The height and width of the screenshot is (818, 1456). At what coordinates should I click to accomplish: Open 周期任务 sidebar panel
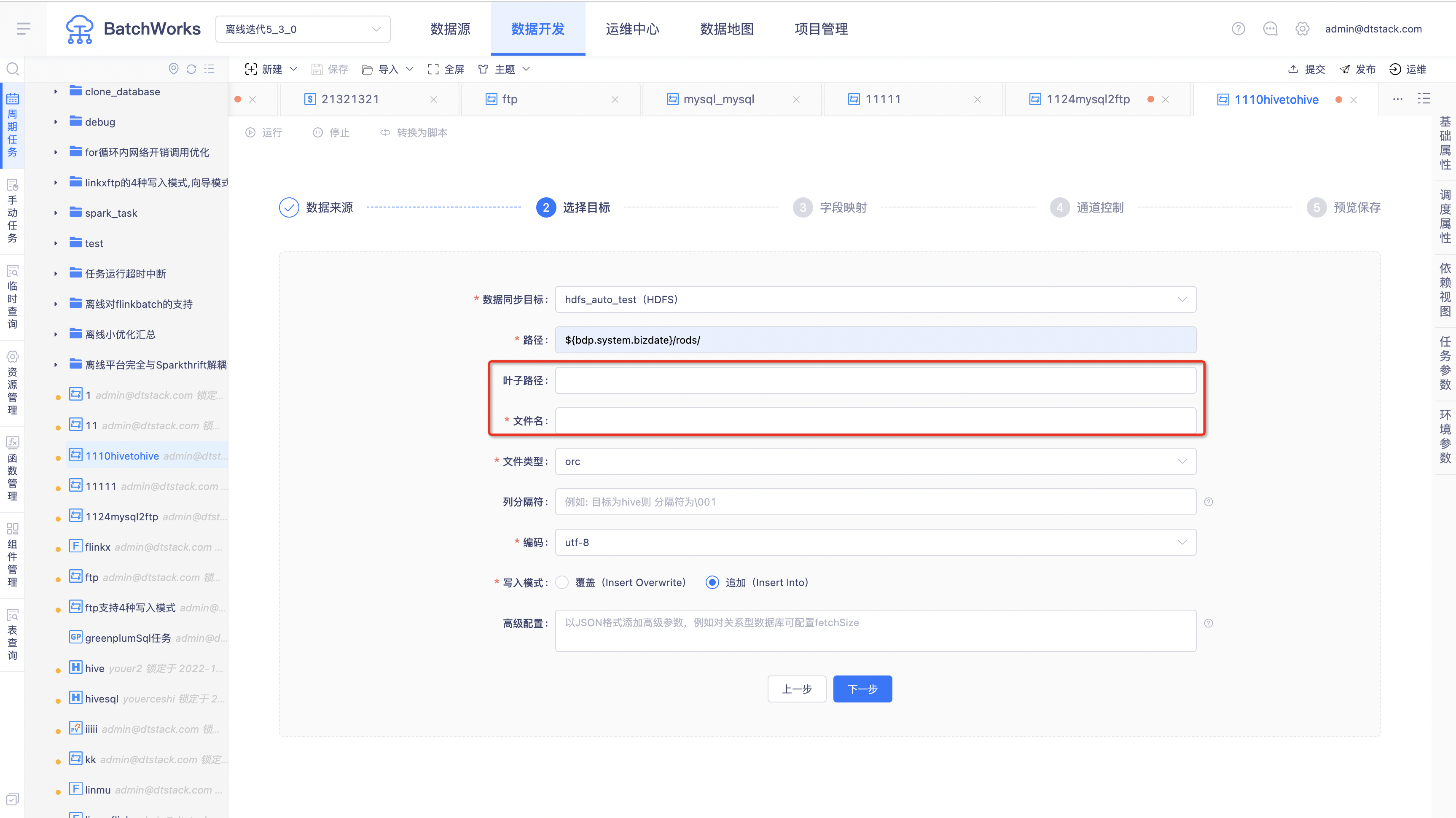tap(12, 126)
